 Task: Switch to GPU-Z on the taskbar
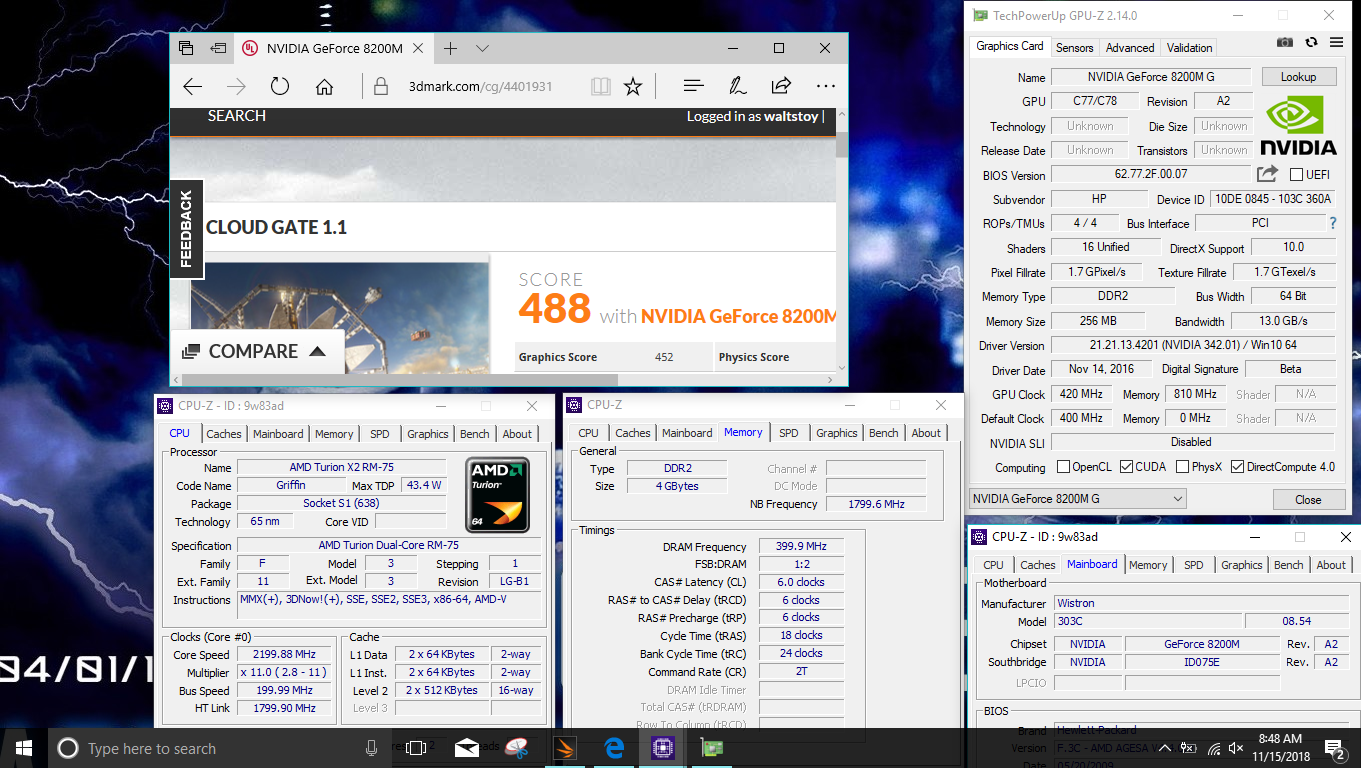coord(711,748)
